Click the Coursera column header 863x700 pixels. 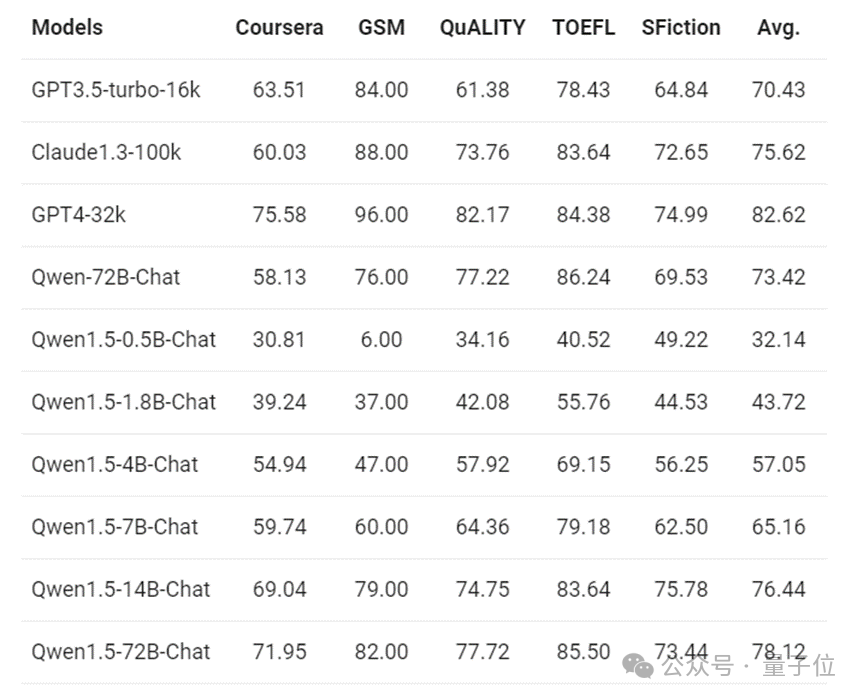coord(279,27)
